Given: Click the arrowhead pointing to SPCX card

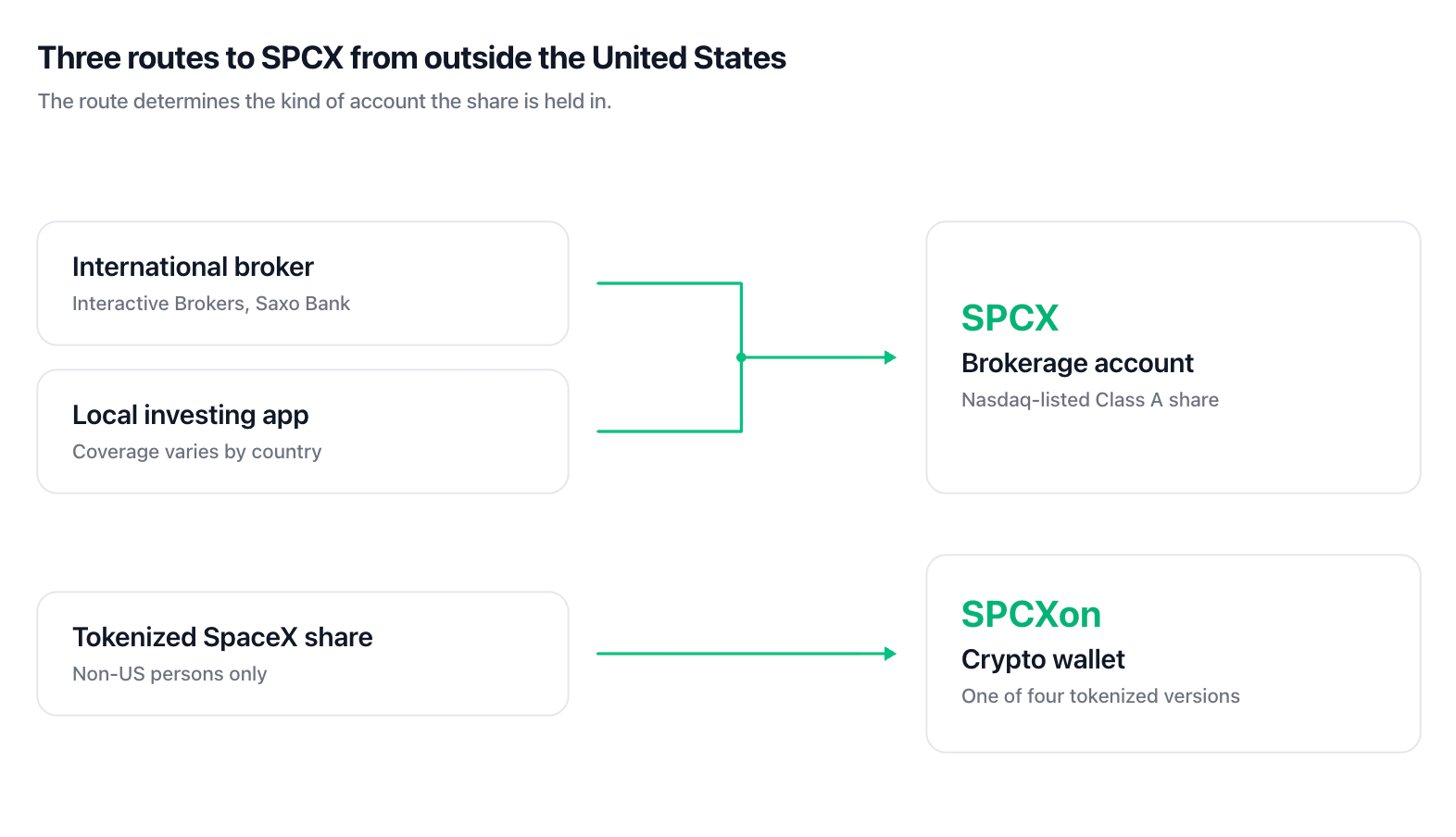Looking at the screenshot, I should (890, 357).
